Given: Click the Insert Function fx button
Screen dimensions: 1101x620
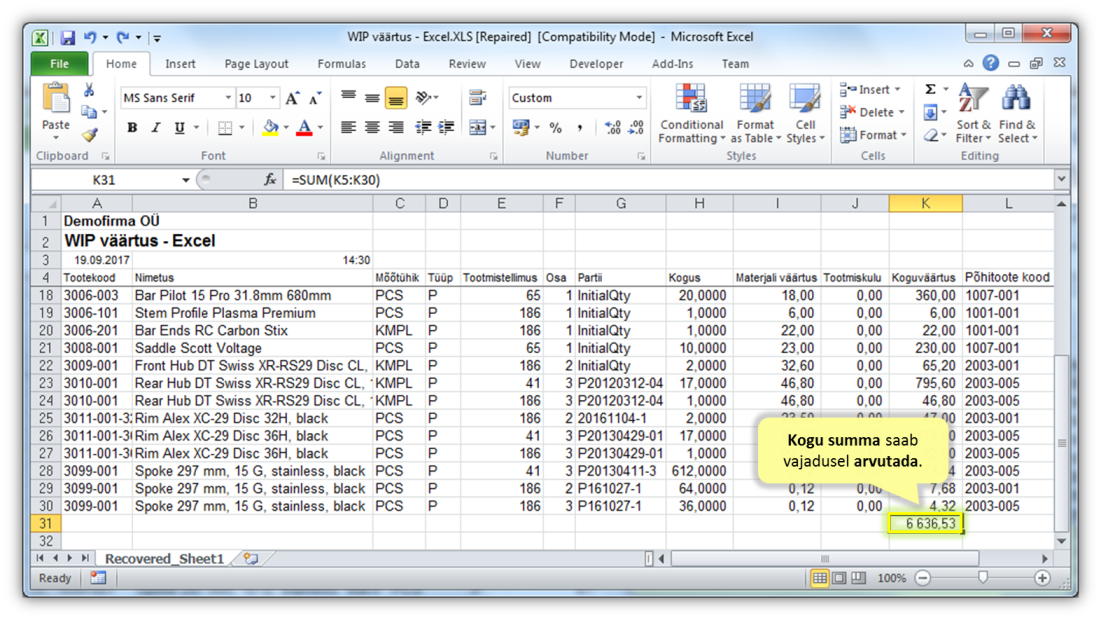Looking at the screenshot, I should pos(270,180).
